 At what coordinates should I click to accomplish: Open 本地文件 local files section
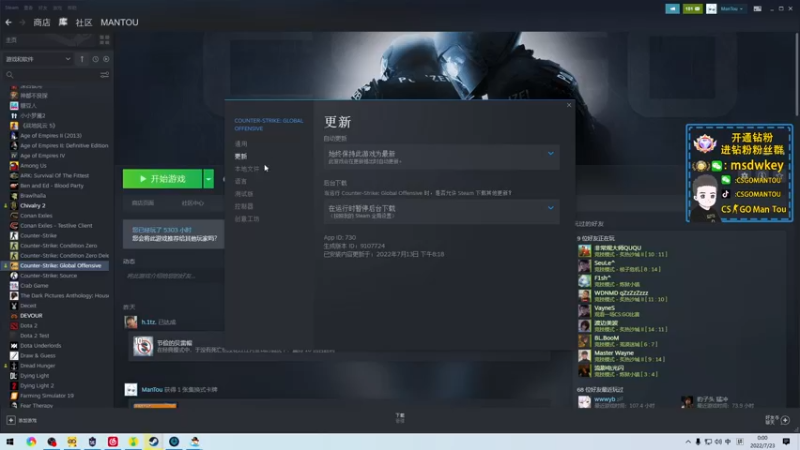(247, 169)
